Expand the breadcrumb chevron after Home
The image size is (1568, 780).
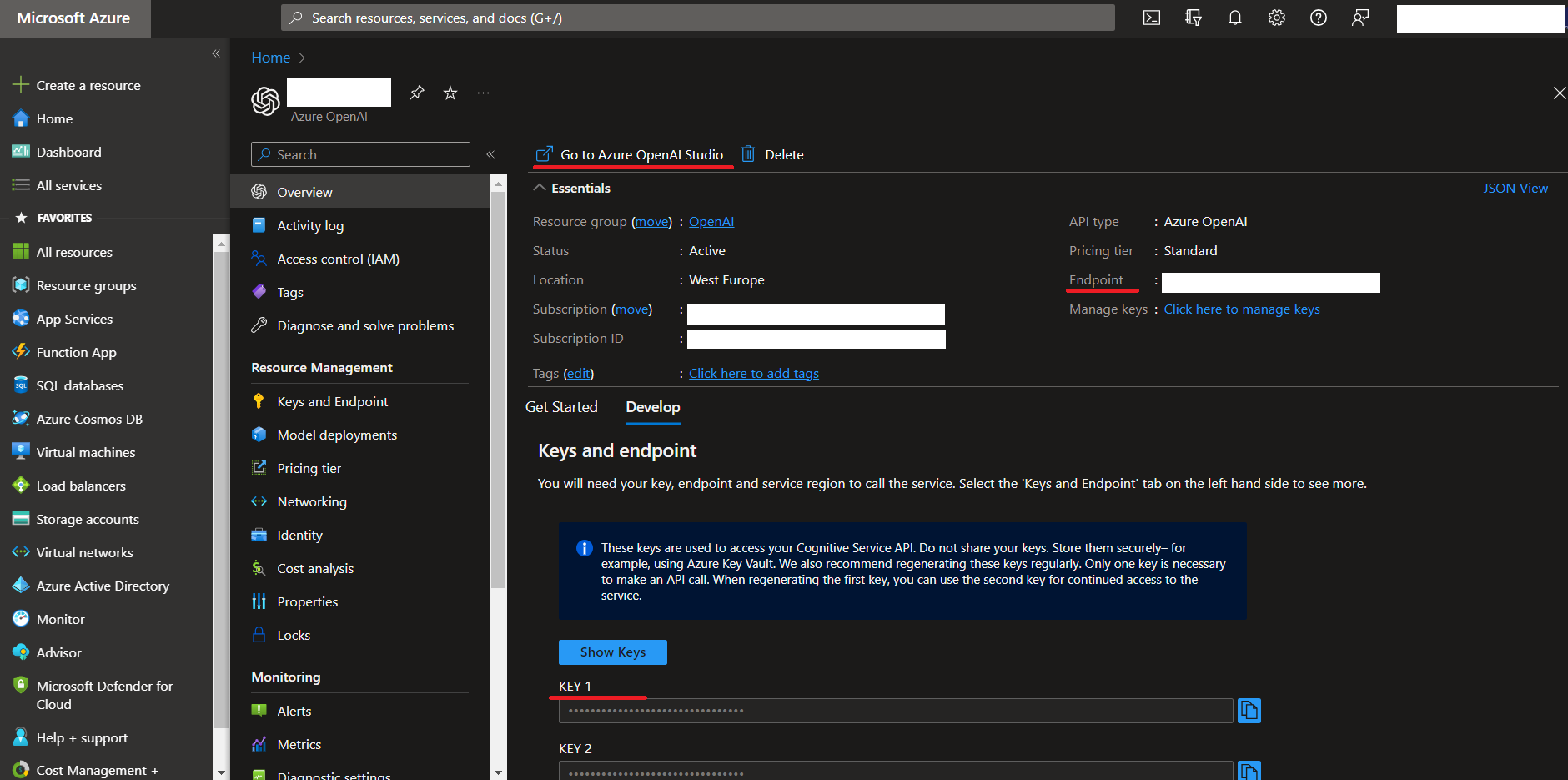[x=302, y=58]
